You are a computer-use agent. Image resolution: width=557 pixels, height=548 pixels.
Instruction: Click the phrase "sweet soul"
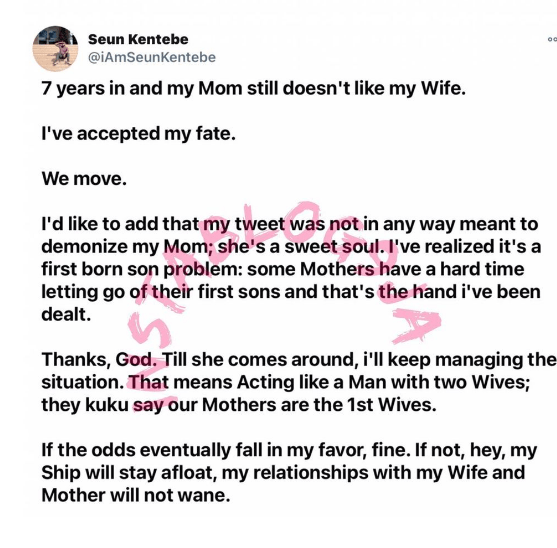point(335,246)
